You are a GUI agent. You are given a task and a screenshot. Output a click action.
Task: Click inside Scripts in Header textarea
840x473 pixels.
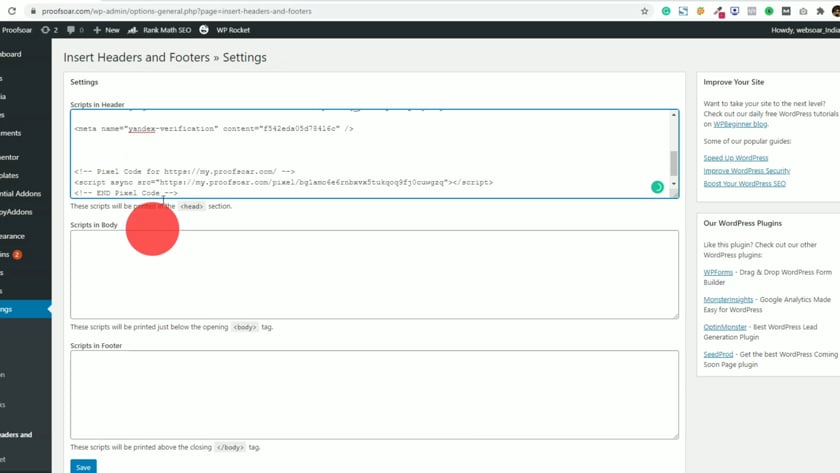(x=374, y=154)
